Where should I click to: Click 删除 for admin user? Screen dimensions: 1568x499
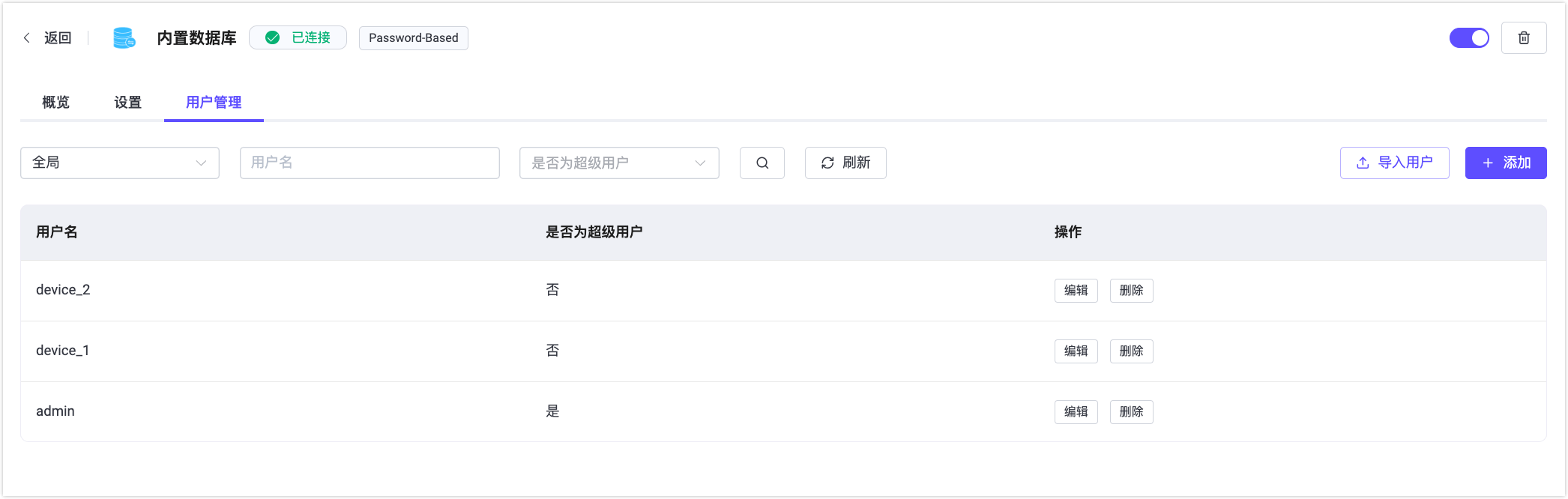[1131, 412]
